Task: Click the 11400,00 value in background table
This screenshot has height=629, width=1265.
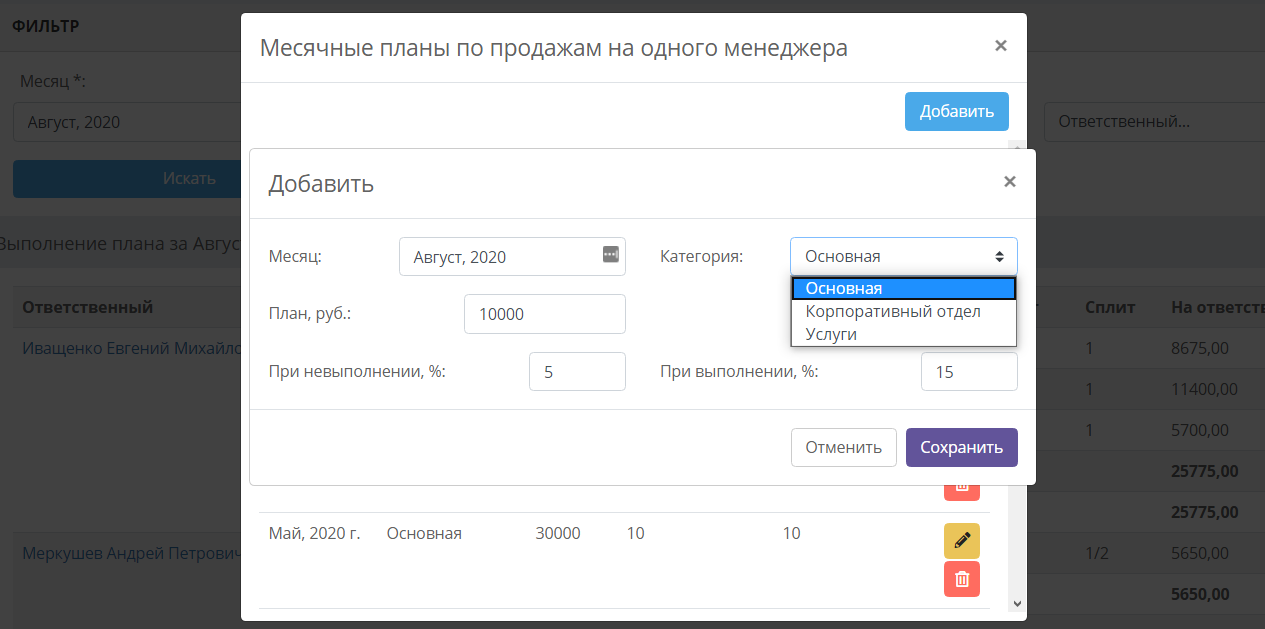Action: point(1205,389)
